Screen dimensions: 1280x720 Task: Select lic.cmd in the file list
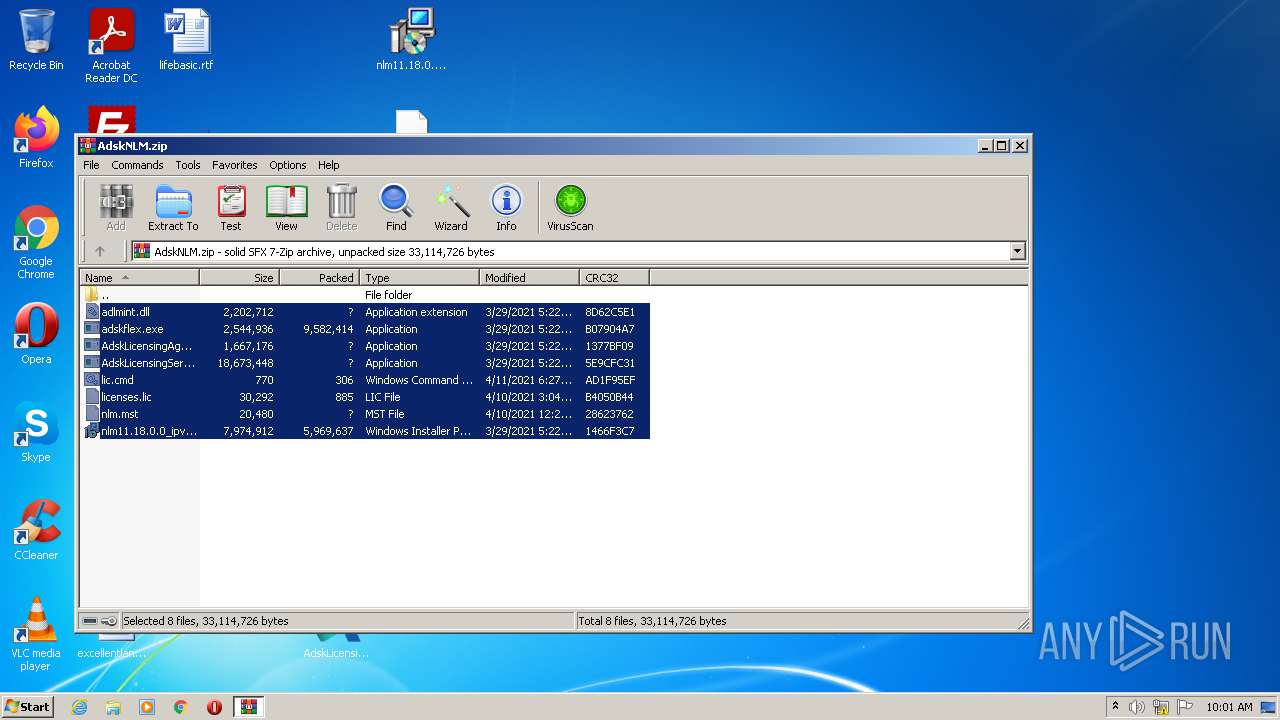(365, 380)
